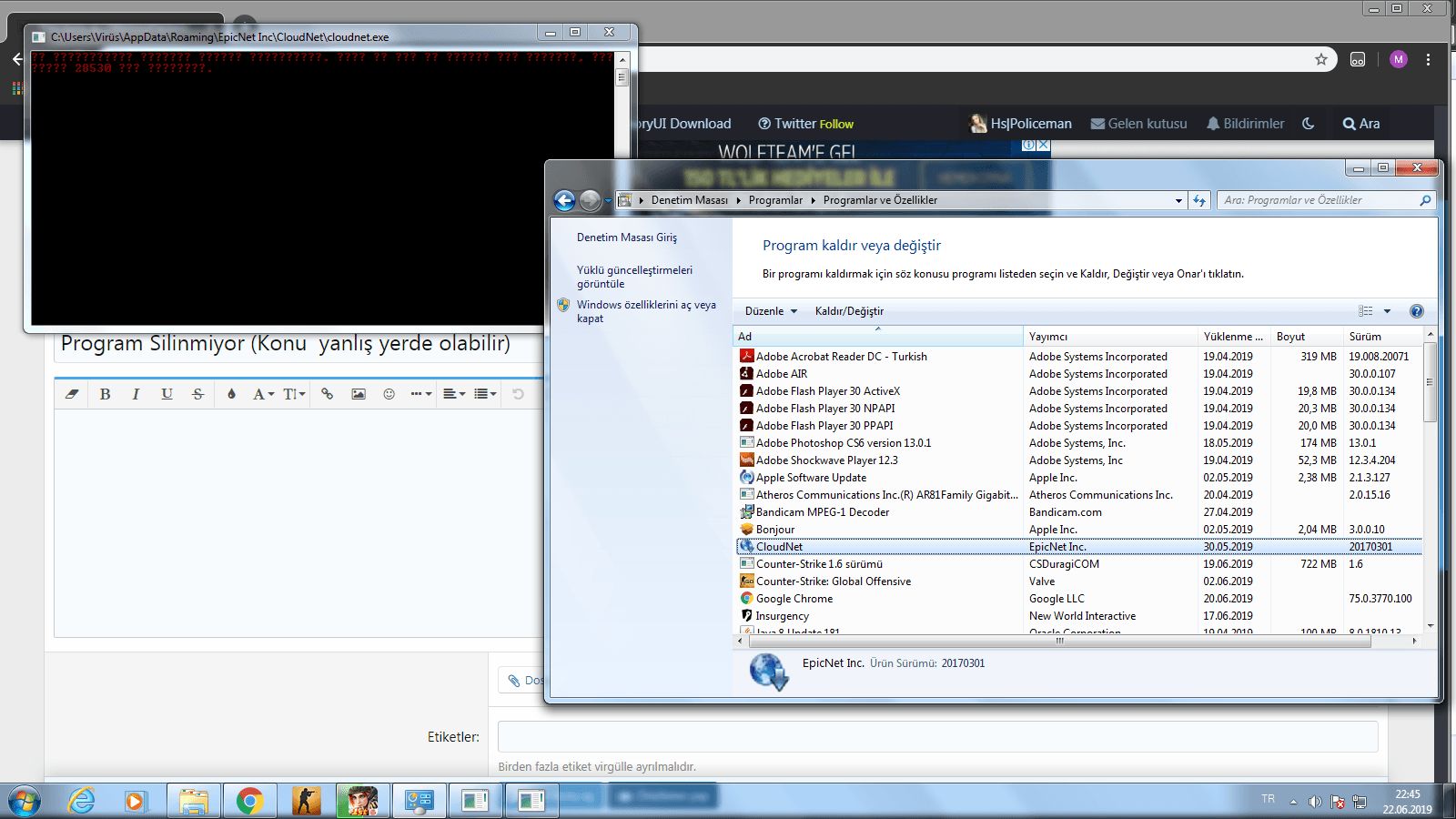Insert a link using the chain icon
Screen dimensions: 1456x819
(328, 394)
